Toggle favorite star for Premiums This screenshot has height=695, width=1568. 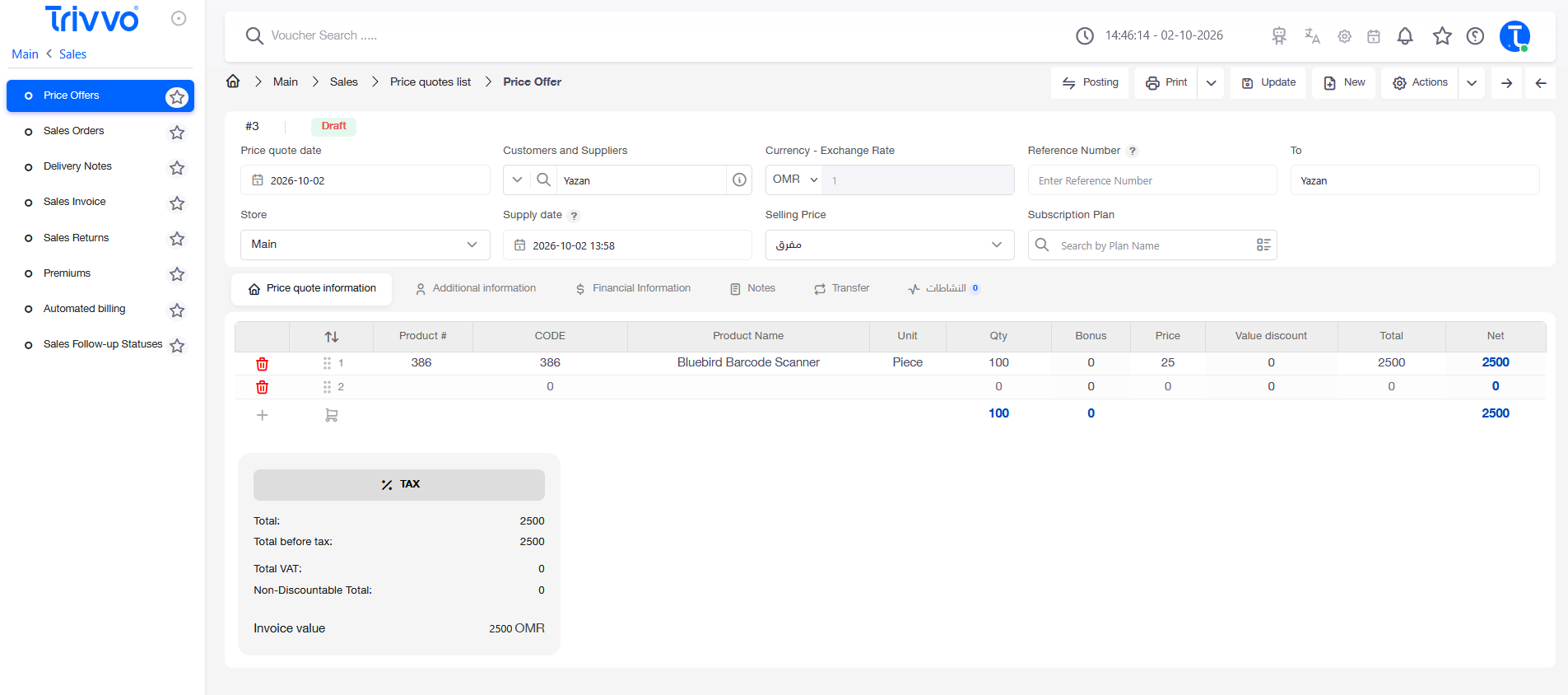tap(177, 274)
